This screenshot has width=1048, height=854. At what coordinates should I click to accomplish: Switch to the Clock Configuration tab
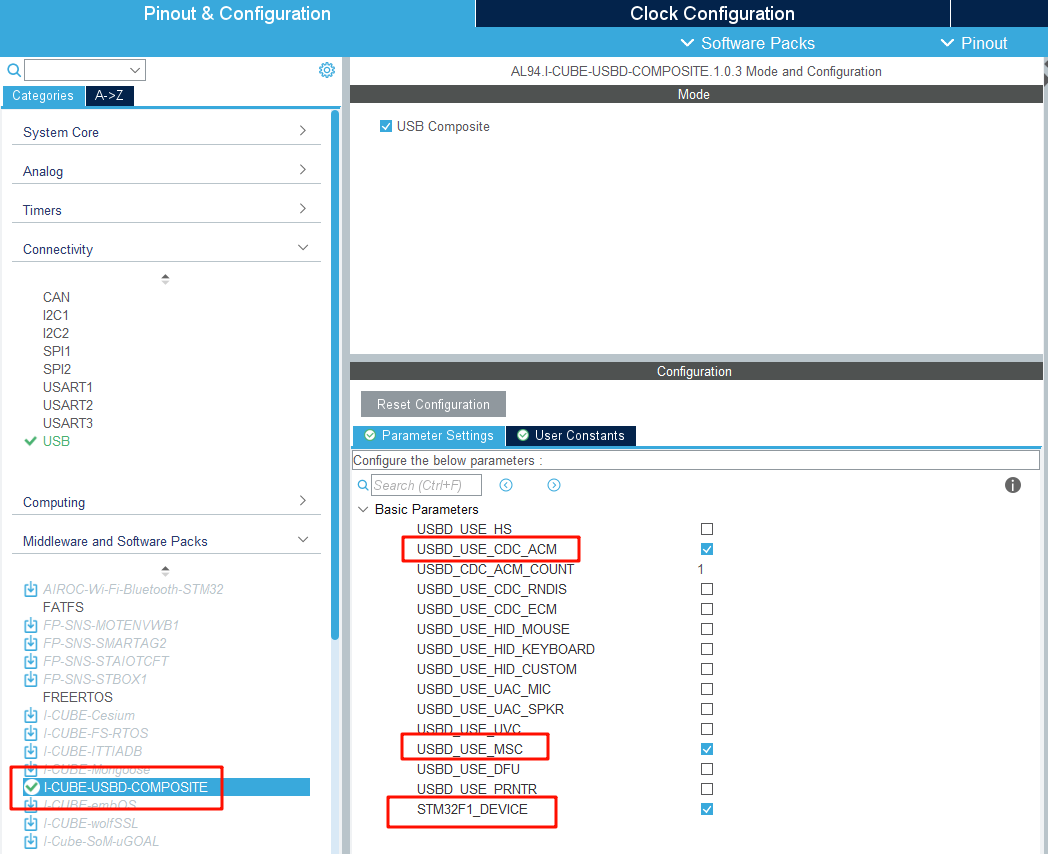(x=712, y=14)
